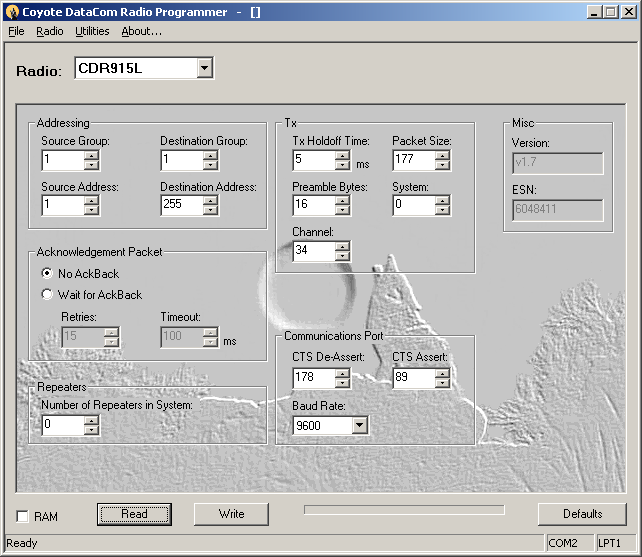
Task: Decrease Preamble Bytes with down arrow
Action: click(x=342, y=210)
